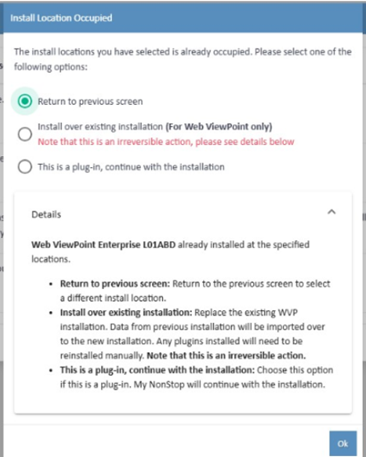The height and width of the screenshot is (457, 366).
Task: Click the 'Details' section header label
Action: [46, 214]
